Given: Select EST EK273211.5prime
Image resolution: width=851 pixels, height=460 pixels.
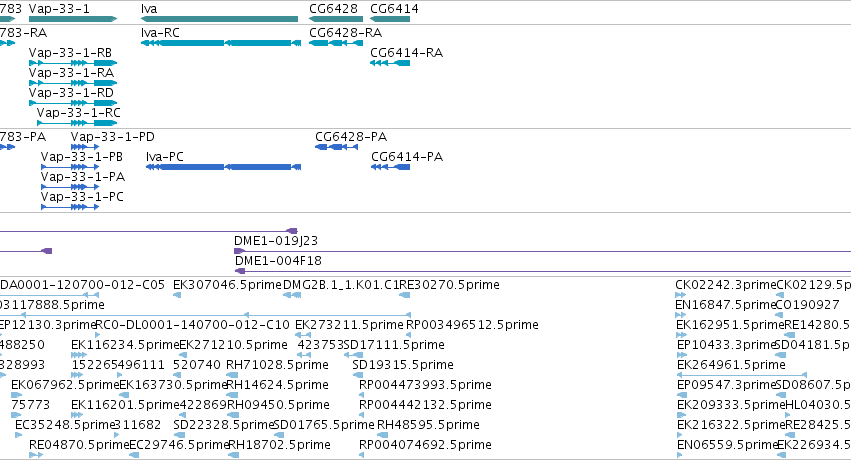Looking at the screenshot, I should pyautogui.click(x=350, y=325).
